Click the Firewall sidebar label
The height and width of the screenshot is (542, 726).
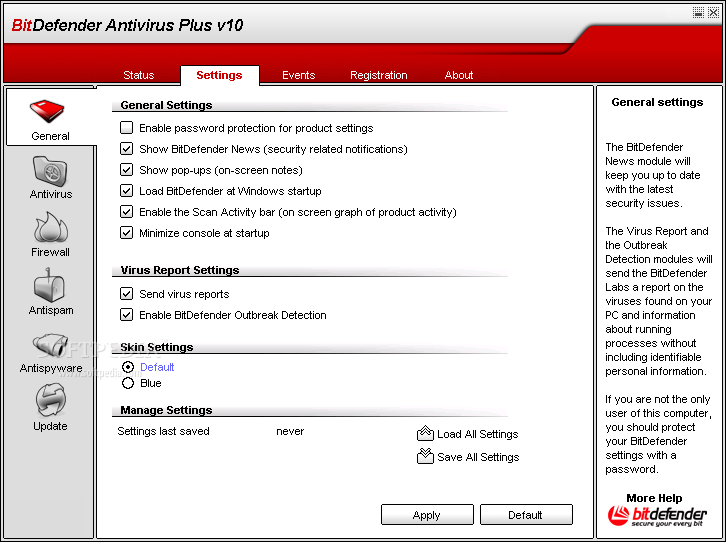pyautogui.click(x=50, y=252)
